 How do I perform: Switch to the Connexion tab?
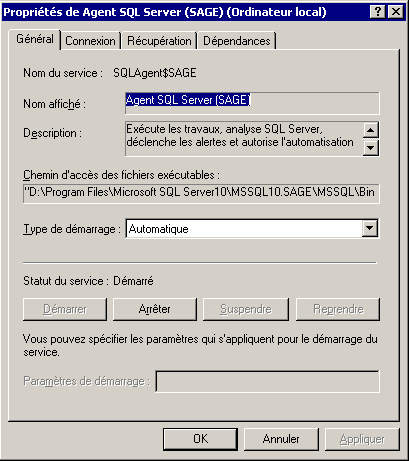tap(90, 41)
